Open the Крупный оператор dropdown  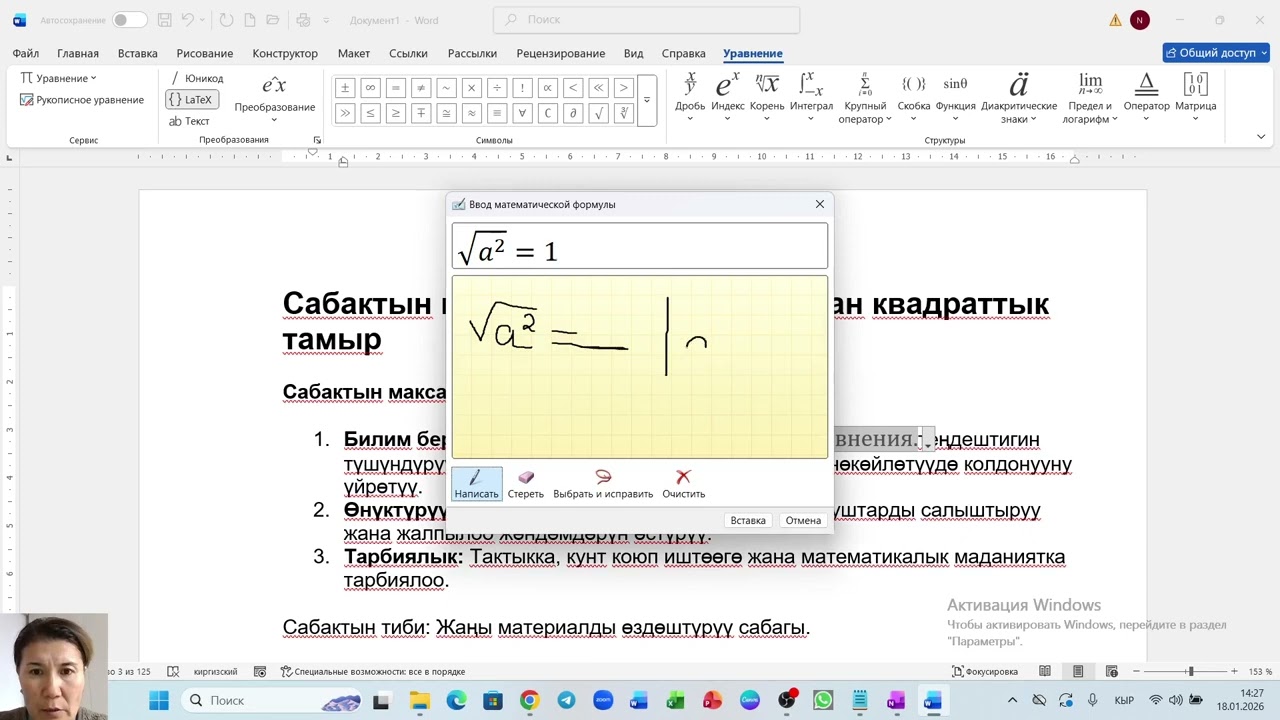pyautogui.click(x=865, y=98)
